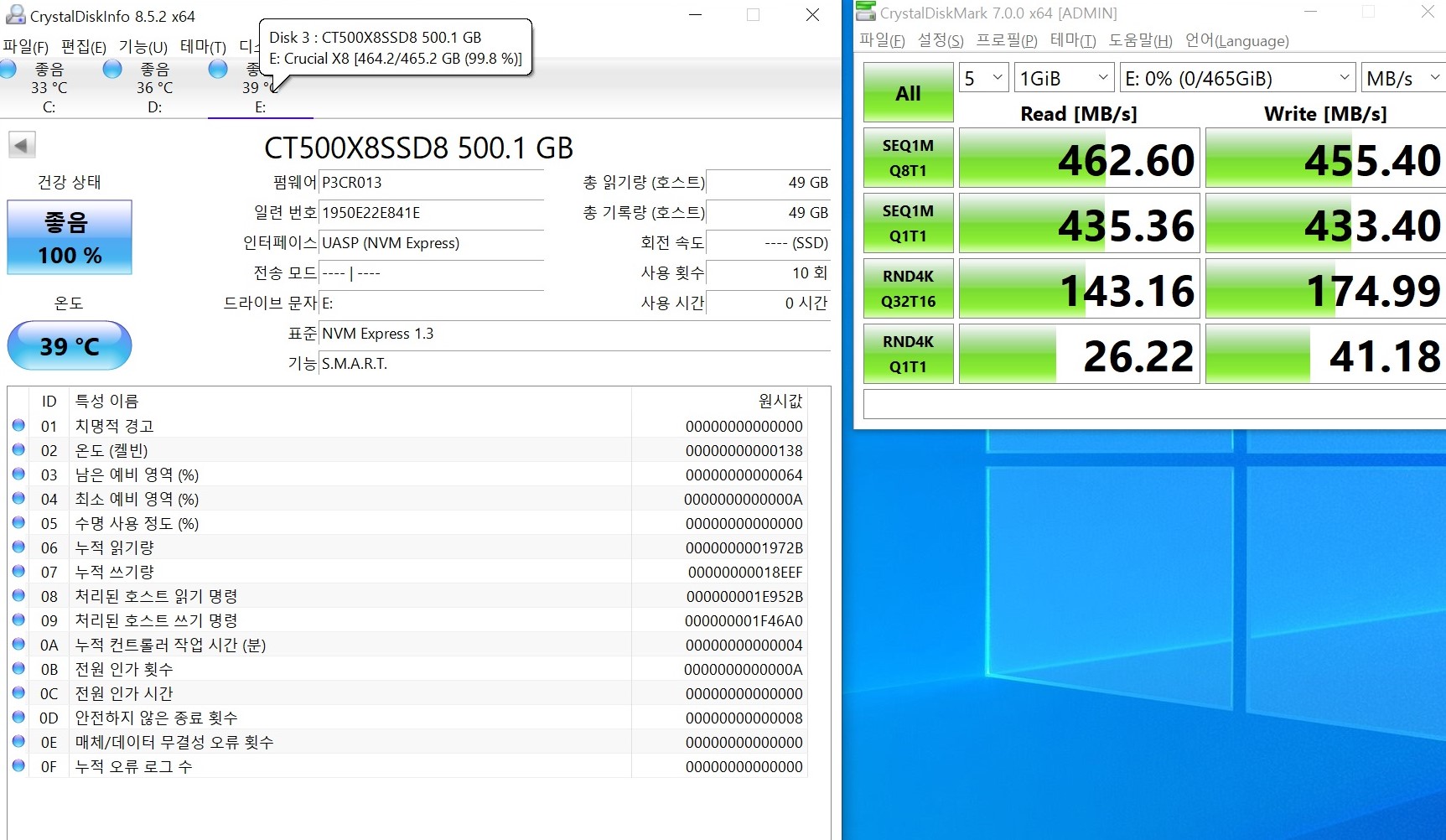Select the E: drive tab
This screenshot has height=840, width=1446.
pyautogui.click(x=261, y=87)
